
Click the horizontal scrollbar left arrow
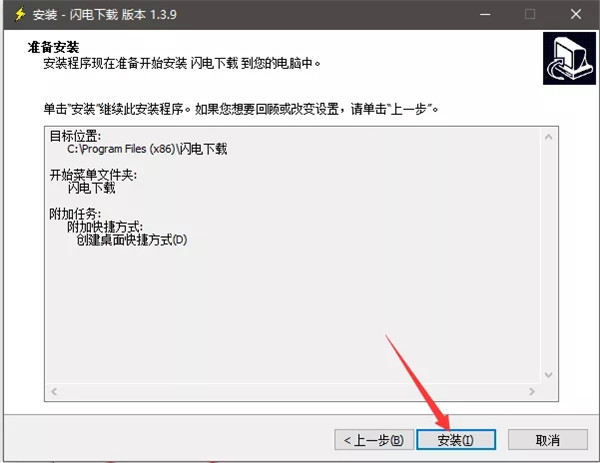(x=54, y=391)
